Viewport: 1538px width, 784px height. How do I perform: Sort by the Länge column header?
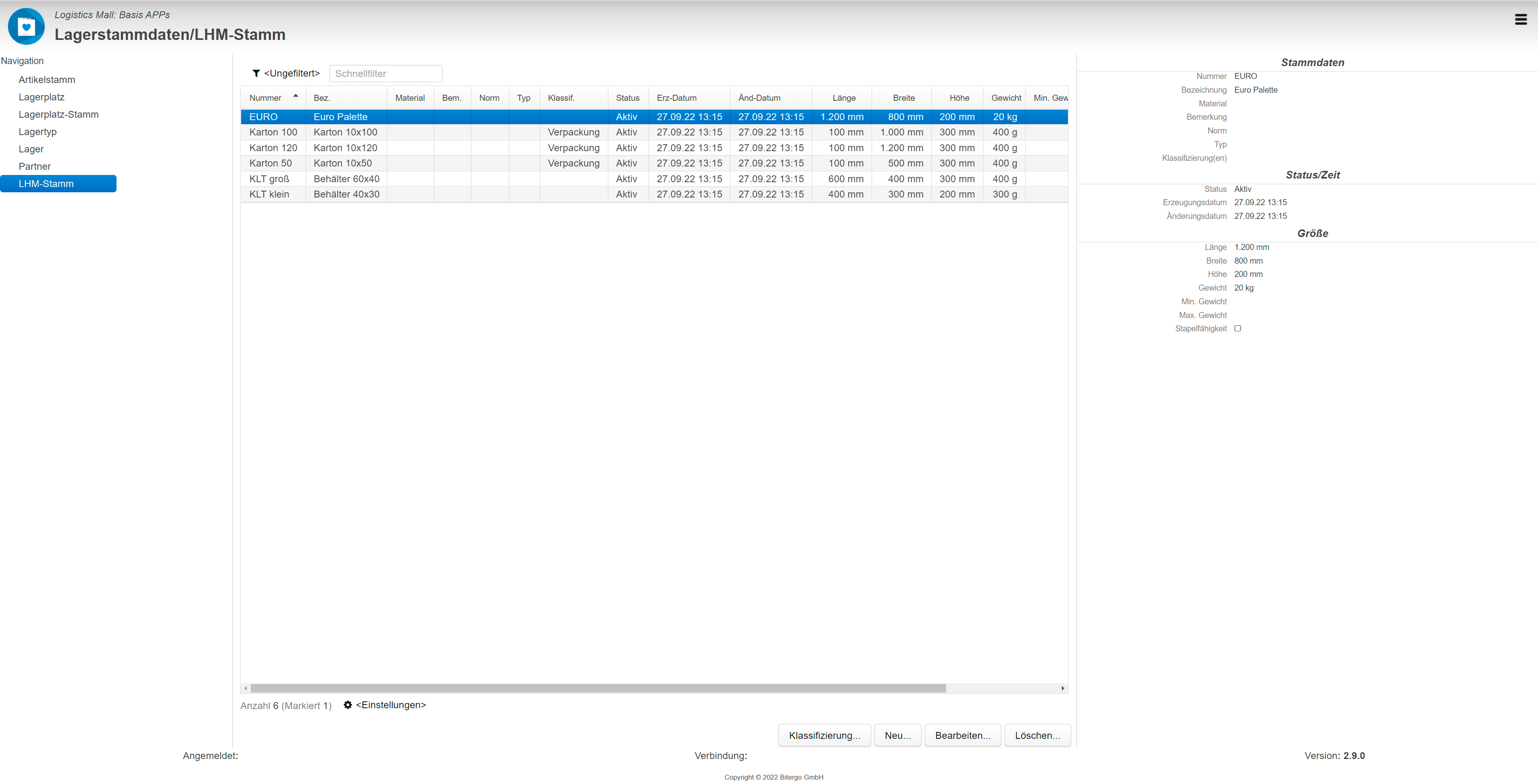842,97
